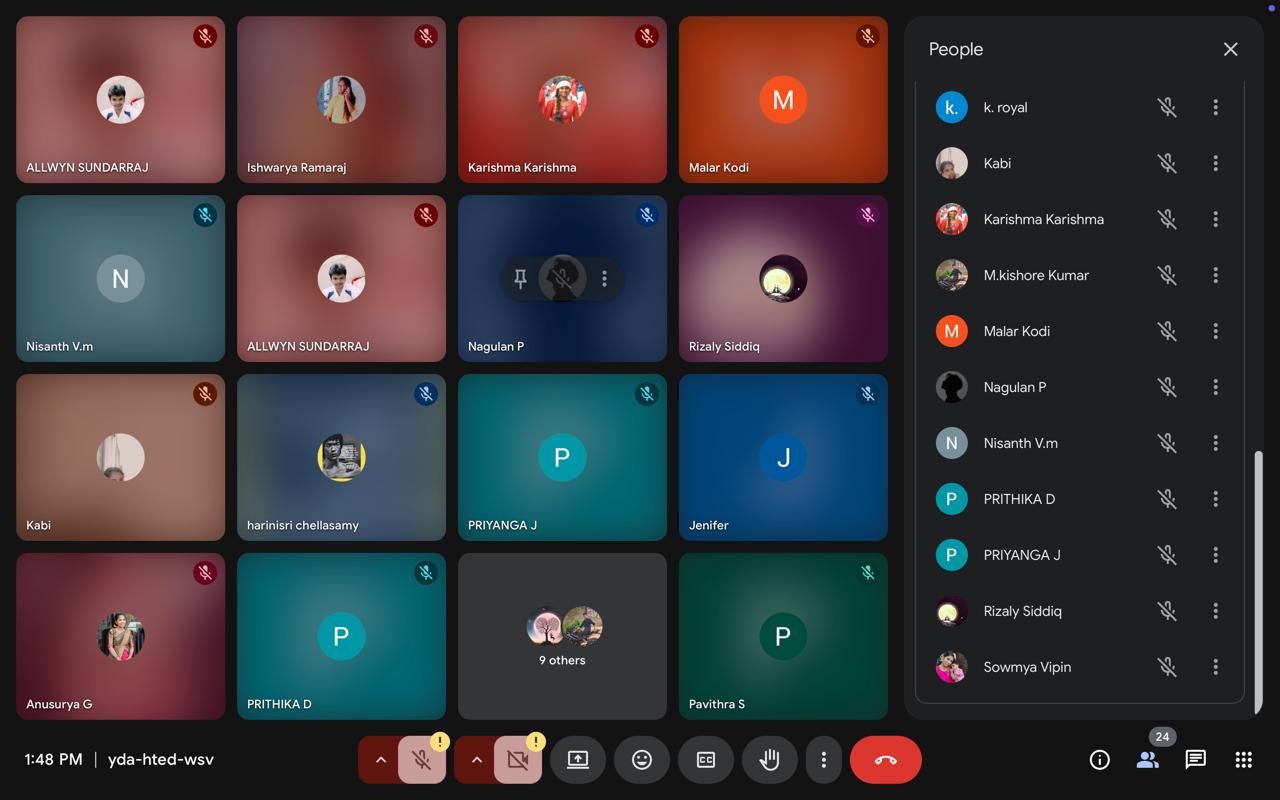Toggle the people panel button
The height and width of the screenshot is (800, 1280).
(1147, 760)
